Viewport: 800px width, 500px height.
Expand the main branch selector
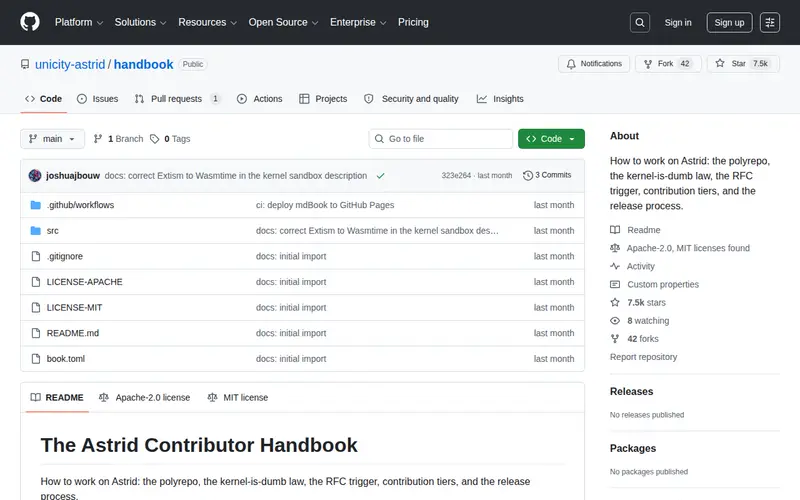pos(53,139)
